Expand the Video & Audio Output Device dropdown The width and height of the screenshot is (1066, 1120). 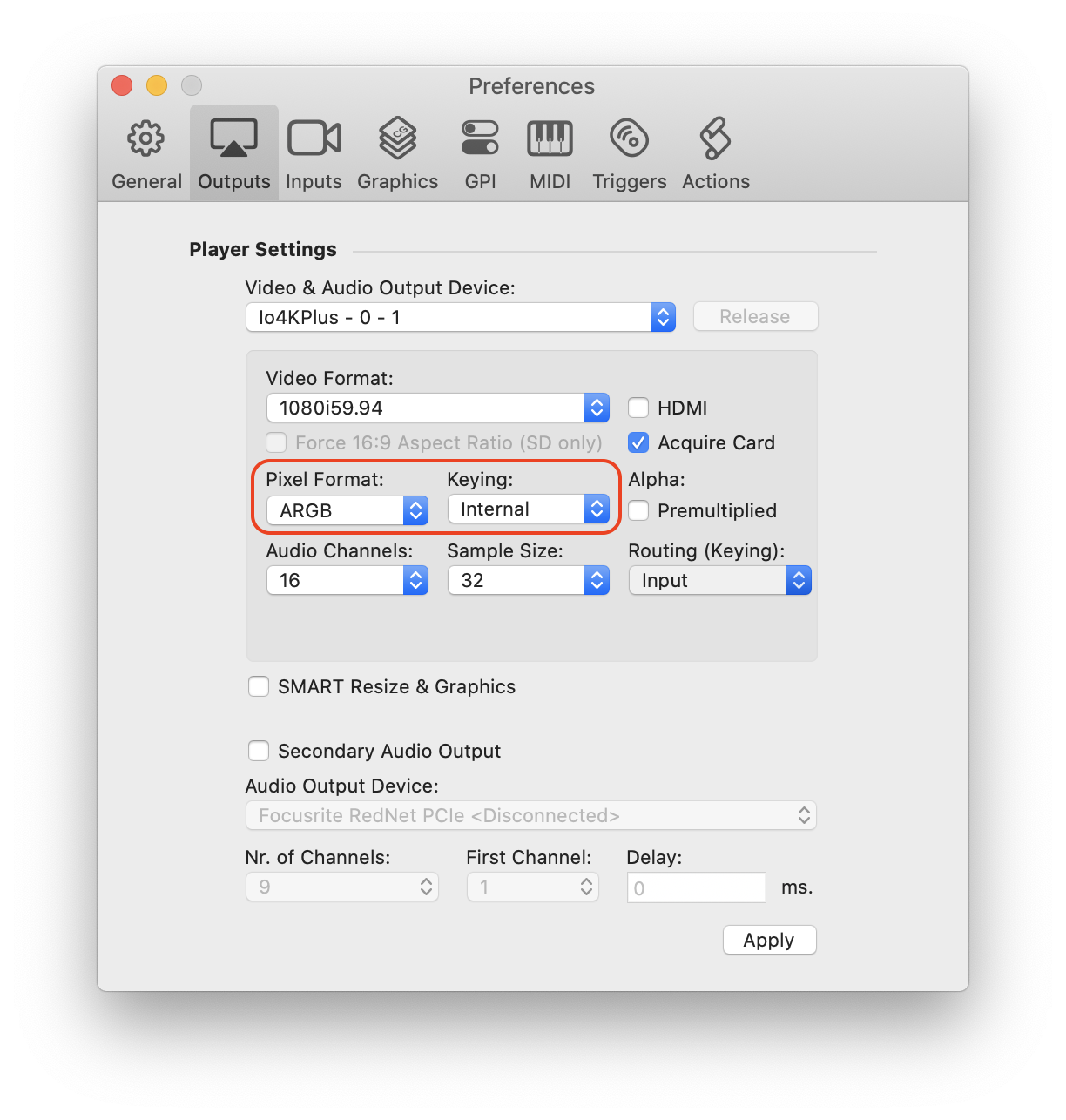(x=460, y=317)
